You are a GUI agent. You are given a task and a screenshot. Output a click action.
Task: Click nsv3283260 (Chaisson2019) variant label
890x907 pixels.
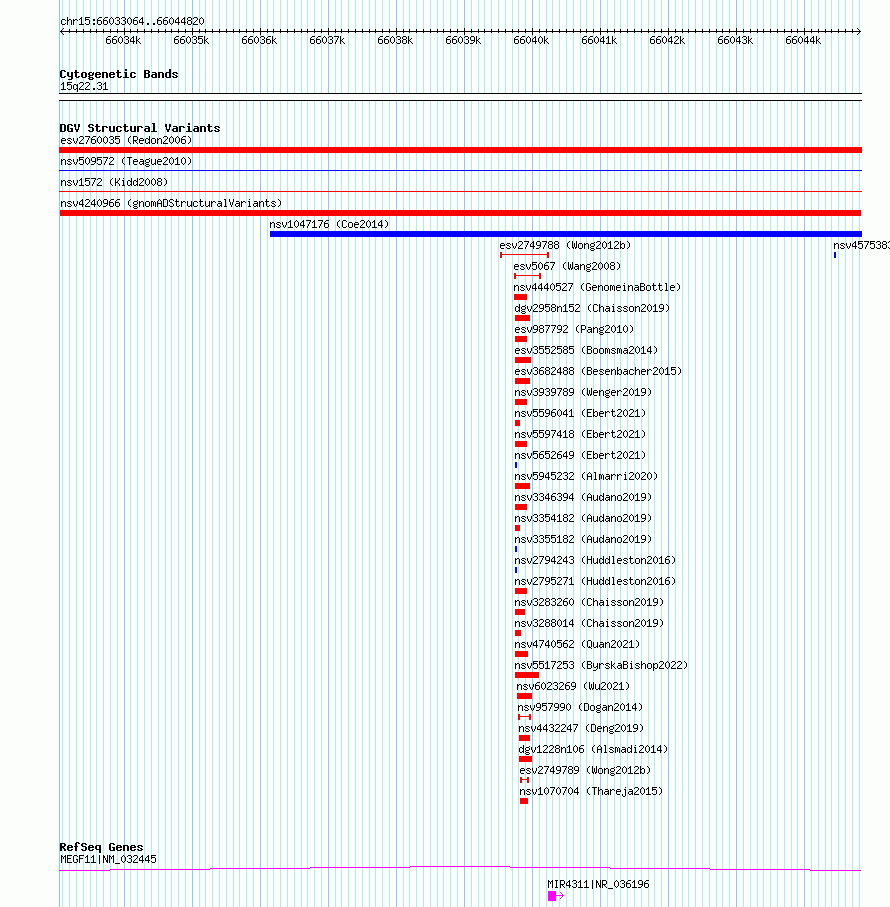(589, 603)
